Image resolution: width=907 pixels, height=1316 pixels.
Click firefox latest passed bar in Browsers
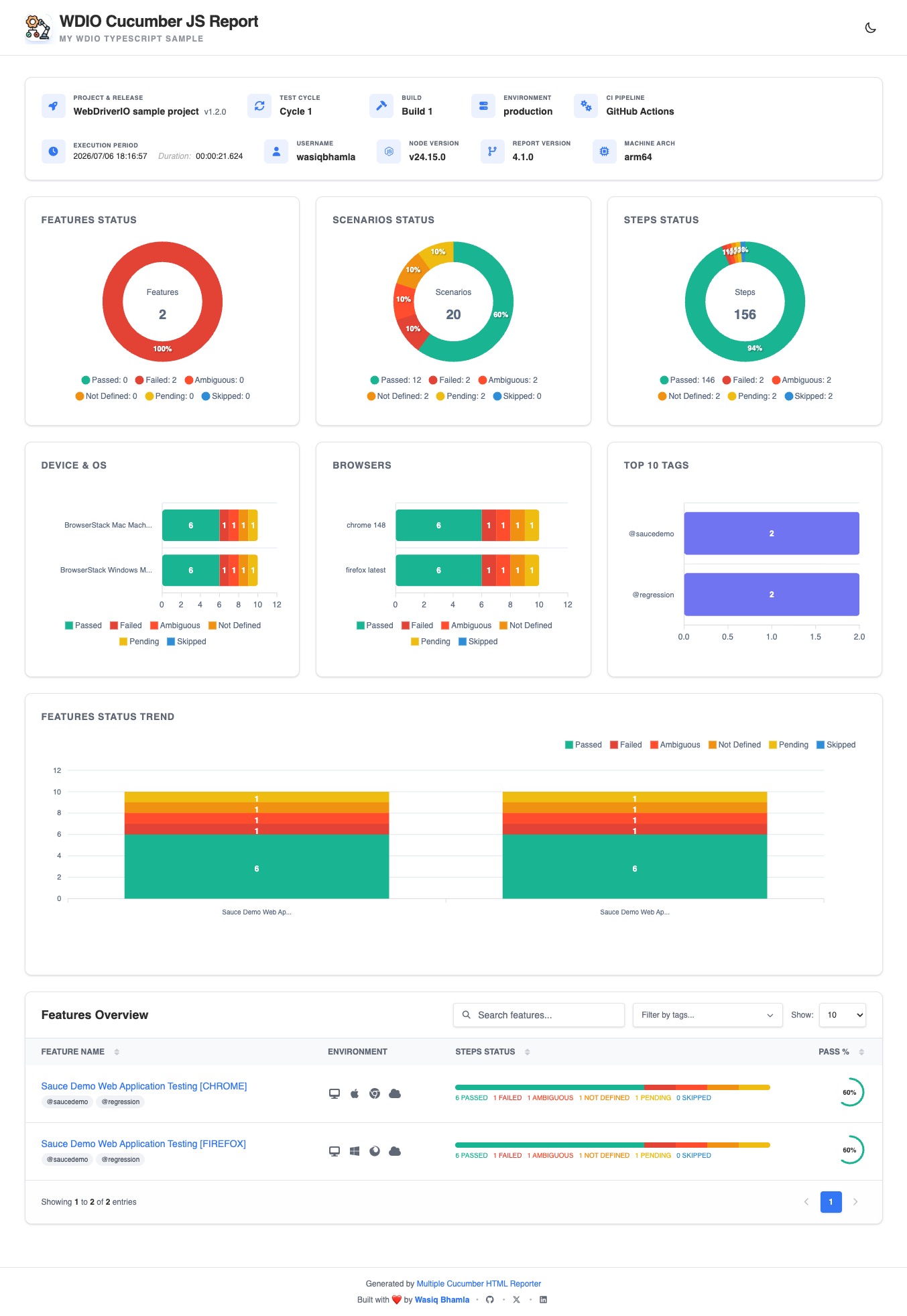438,570
